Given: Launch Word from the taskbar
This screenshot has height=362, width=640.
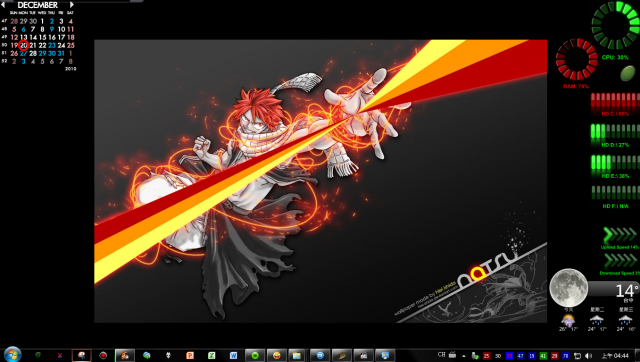Looking at the screenshot, I should [233, 355].
